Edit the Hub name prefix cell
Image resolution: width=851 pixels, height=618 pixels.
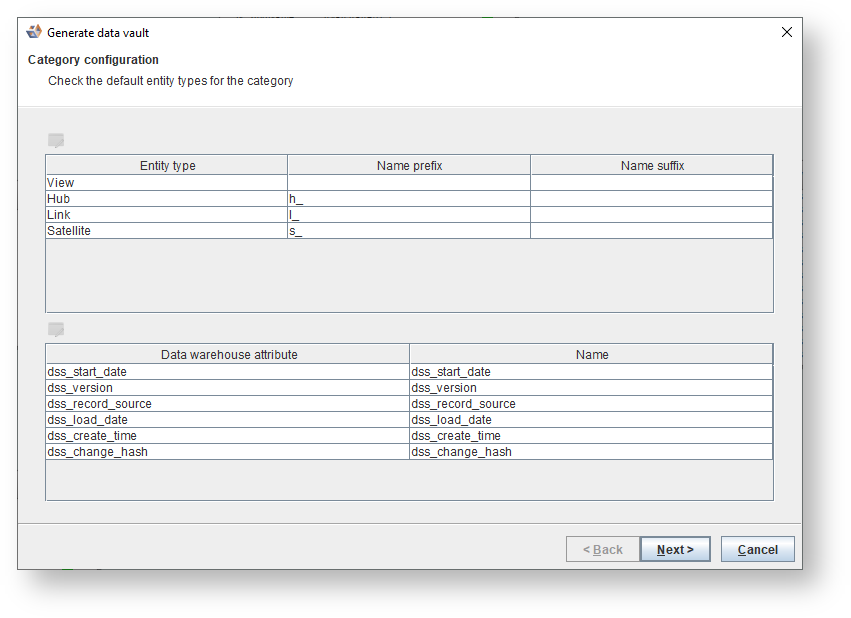click(408, 199)
